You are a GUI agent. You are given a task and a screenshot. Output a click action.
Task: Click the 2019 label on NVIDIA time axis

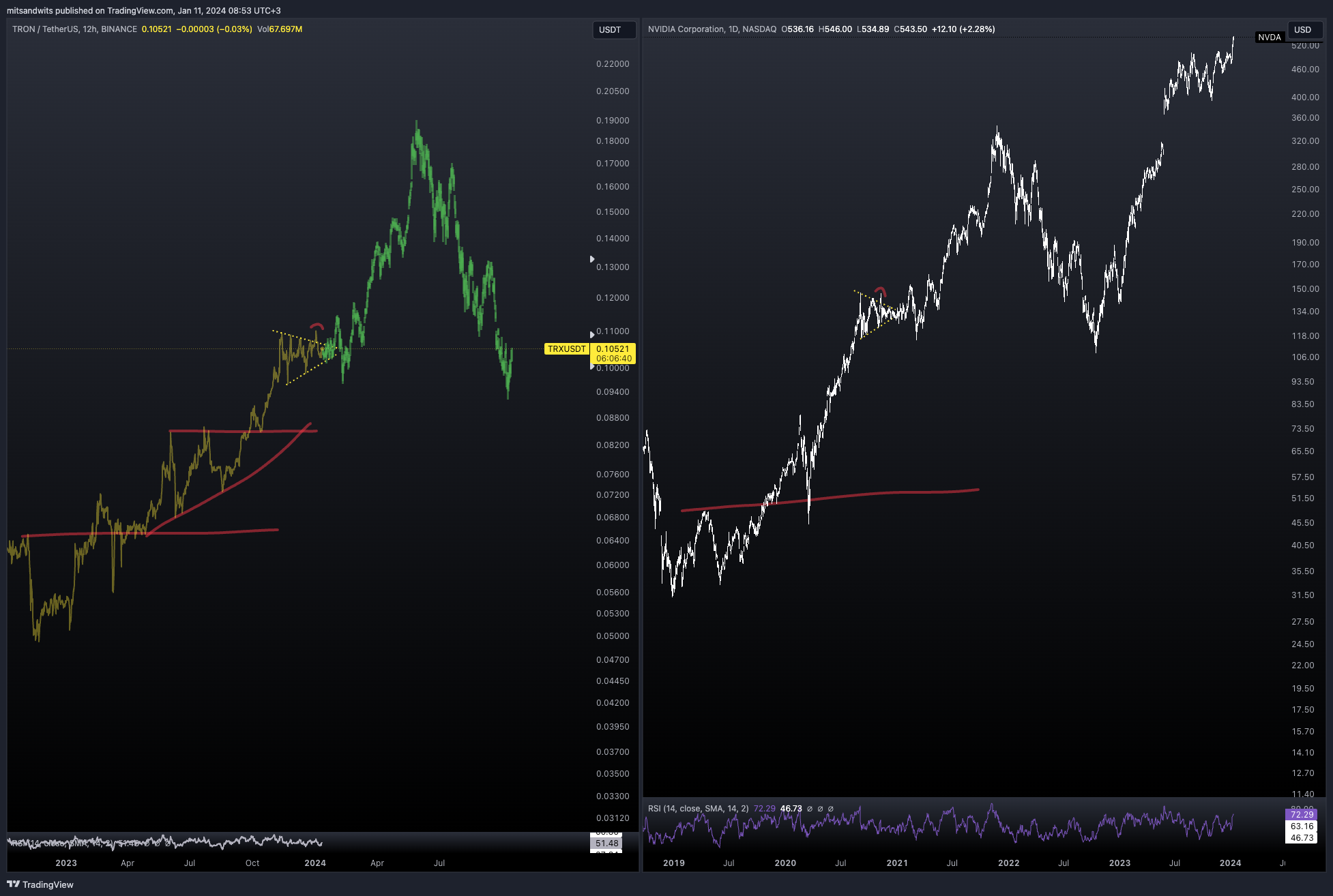(674, 863)
